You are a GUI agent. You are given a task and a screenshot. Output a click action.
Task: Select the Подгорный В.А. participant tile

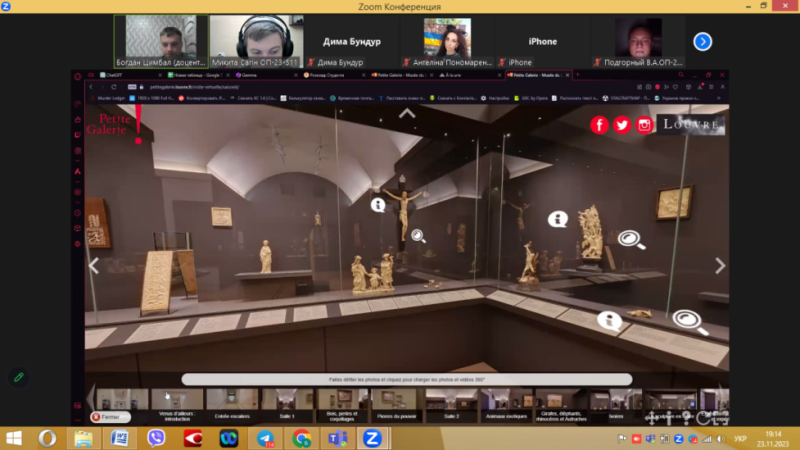pos(638,41)
